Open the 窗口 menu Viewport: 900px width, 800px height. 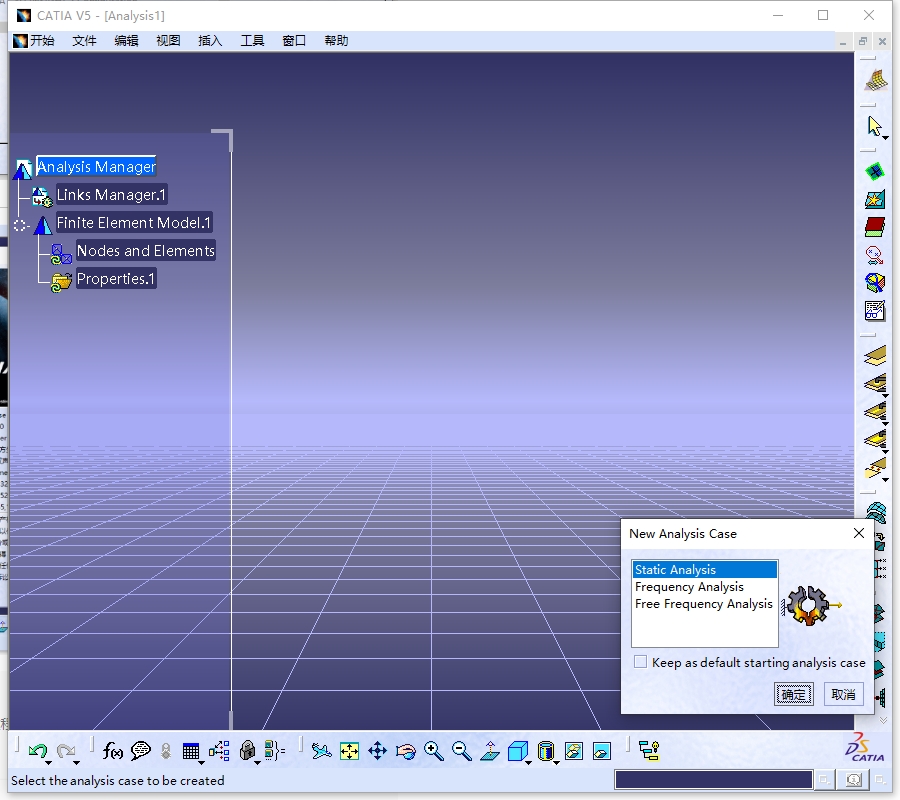294,41
